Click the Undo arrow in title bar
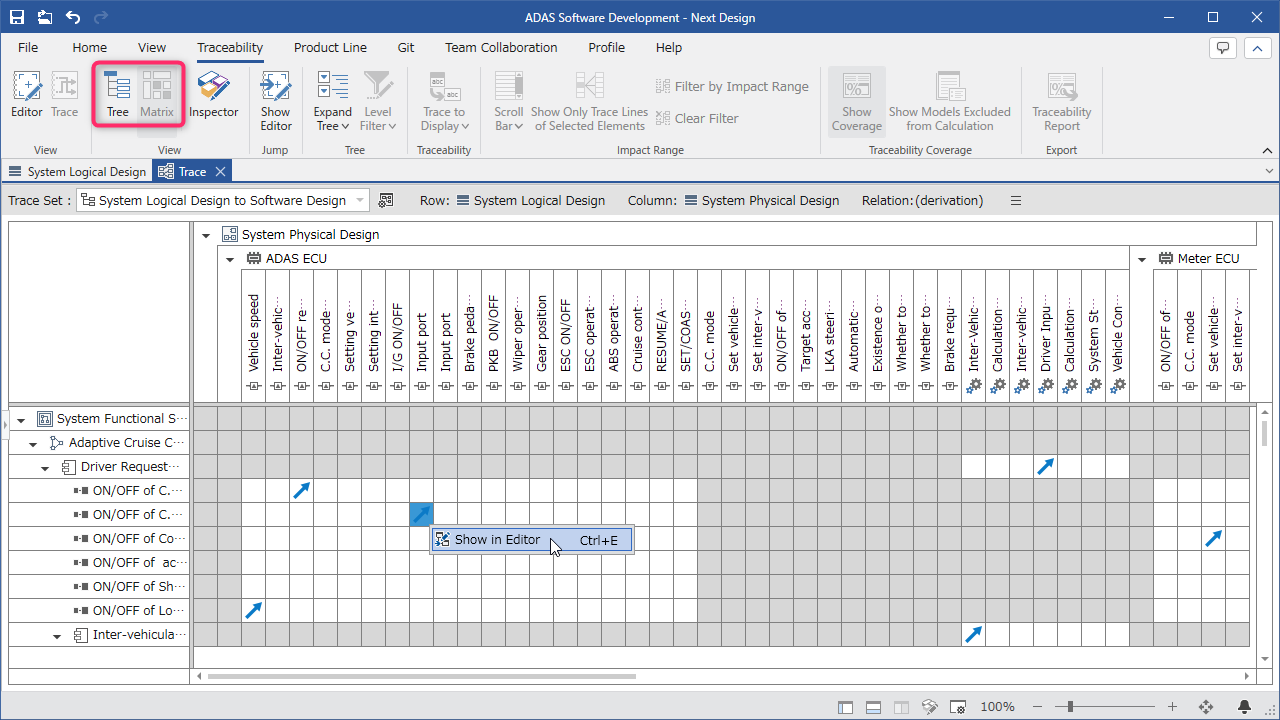This screenshot has height=720, width=1280. (73, 17)
